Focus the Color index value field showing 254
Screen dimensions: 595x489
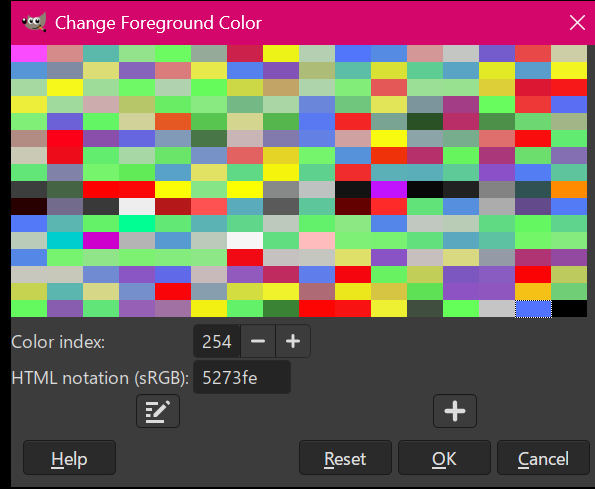coord(217,341)
